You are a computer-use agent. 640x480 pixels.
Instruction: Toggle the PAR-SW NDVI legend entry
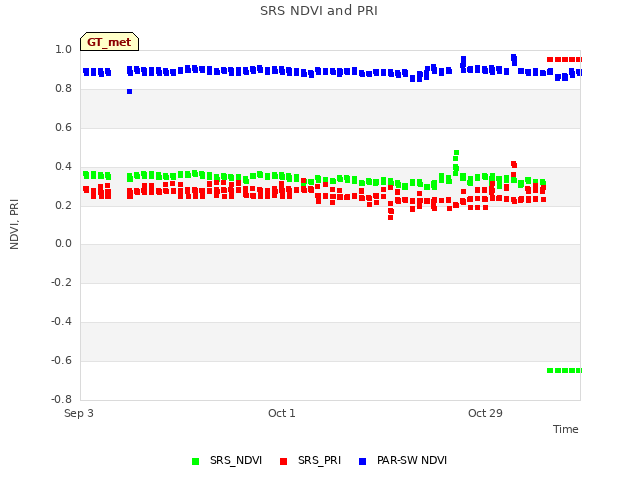point(402,461)
